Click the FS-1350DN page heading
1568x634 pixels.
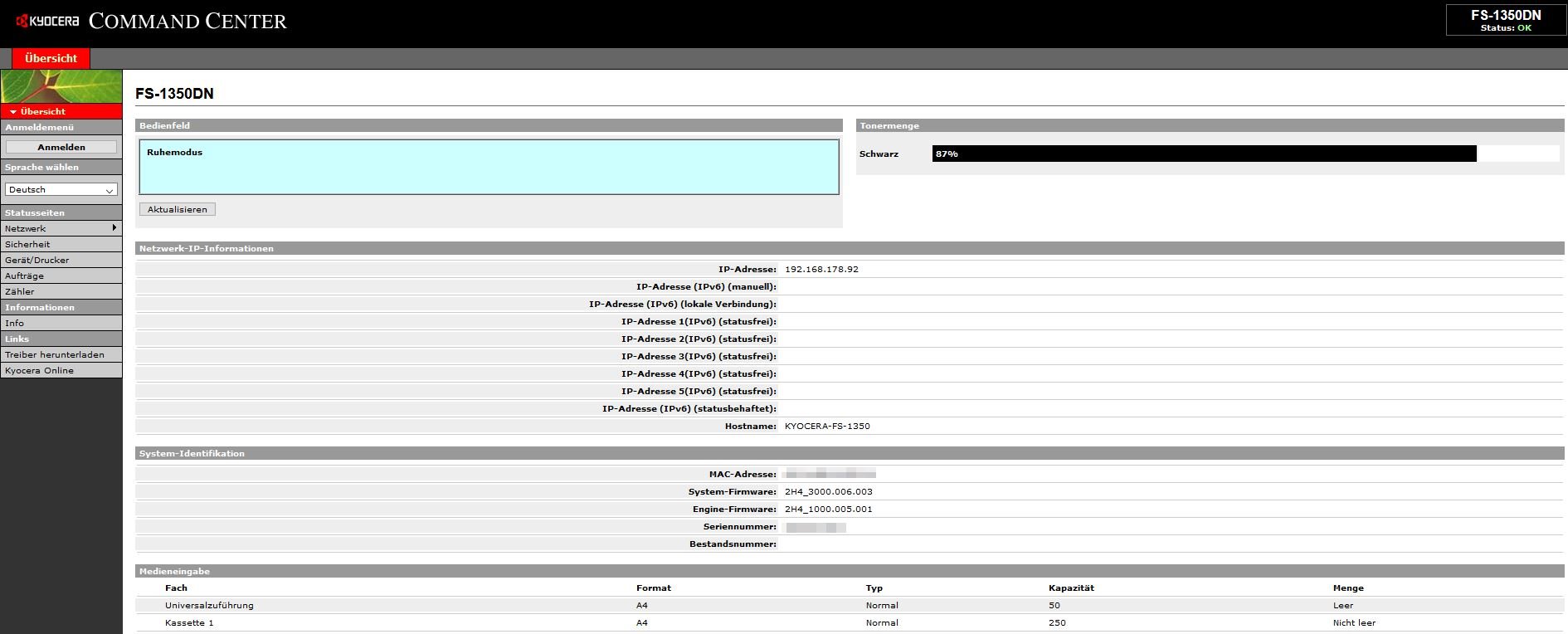point(174,94)
